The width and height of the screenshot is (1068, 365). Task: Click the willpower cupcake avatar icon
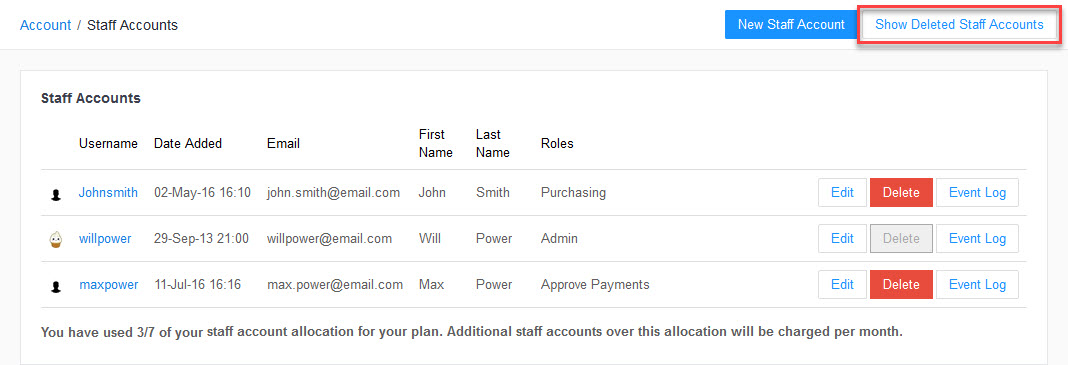tap(56, 239)
